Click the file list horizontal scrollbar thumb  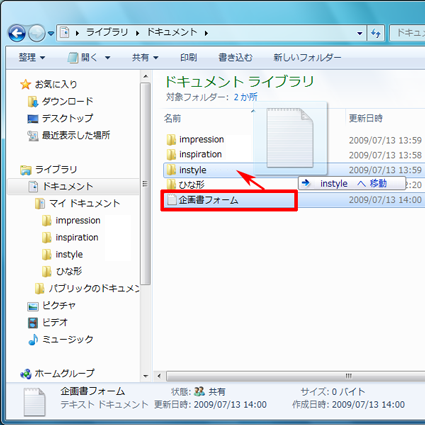296,376
